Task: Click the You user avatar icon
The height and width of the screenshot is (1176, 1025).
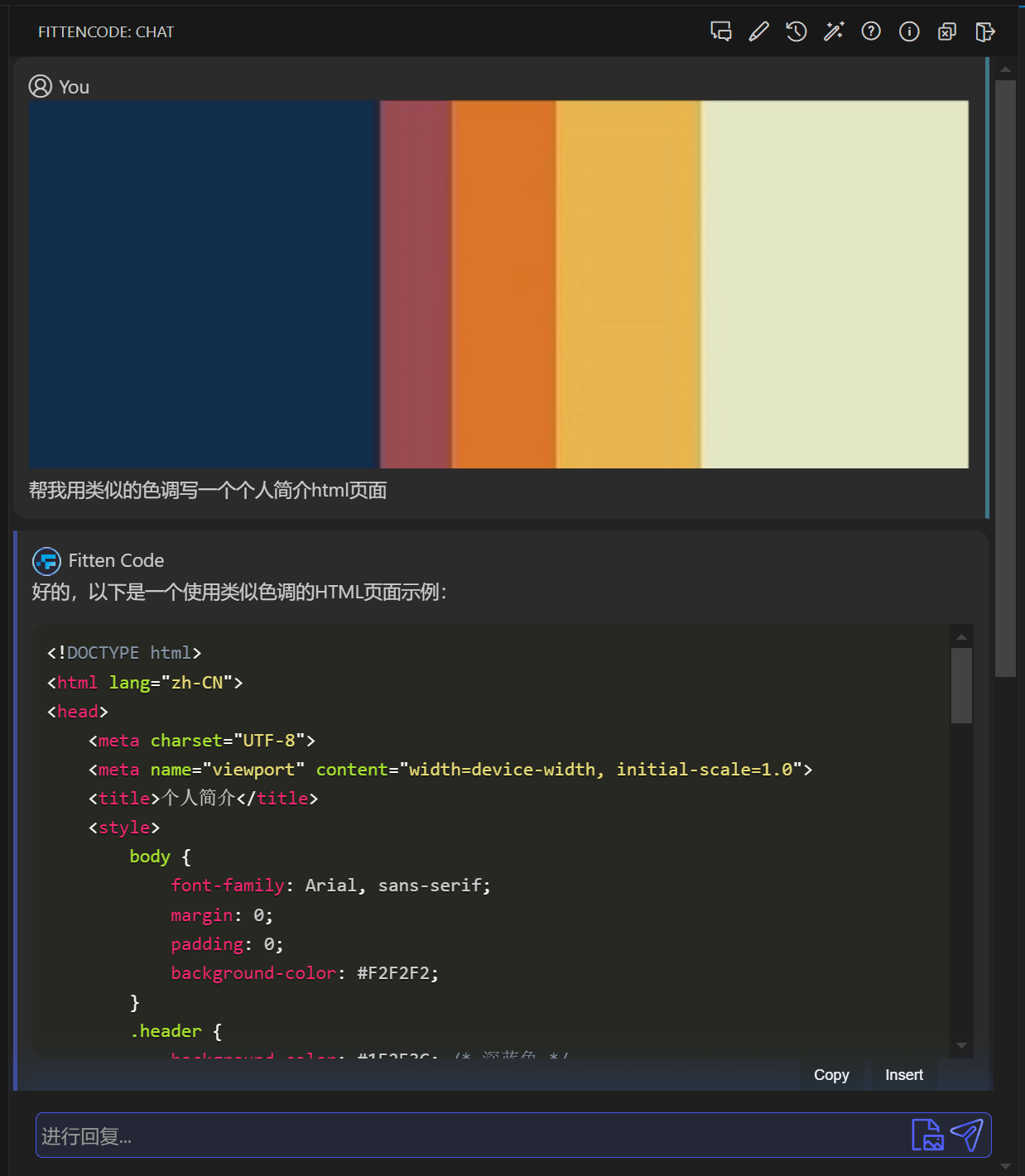Action: click(x=41, y=86)
